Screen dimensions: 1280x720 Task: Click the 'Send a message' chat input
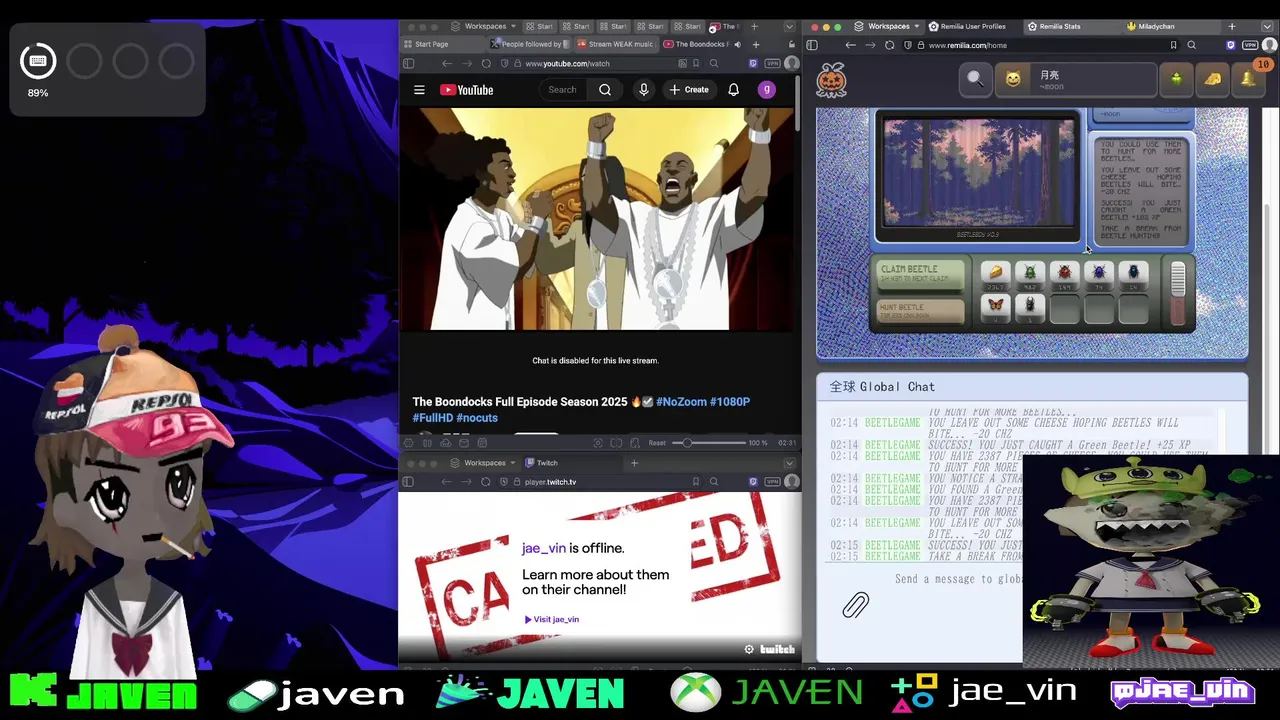(958, 579)
